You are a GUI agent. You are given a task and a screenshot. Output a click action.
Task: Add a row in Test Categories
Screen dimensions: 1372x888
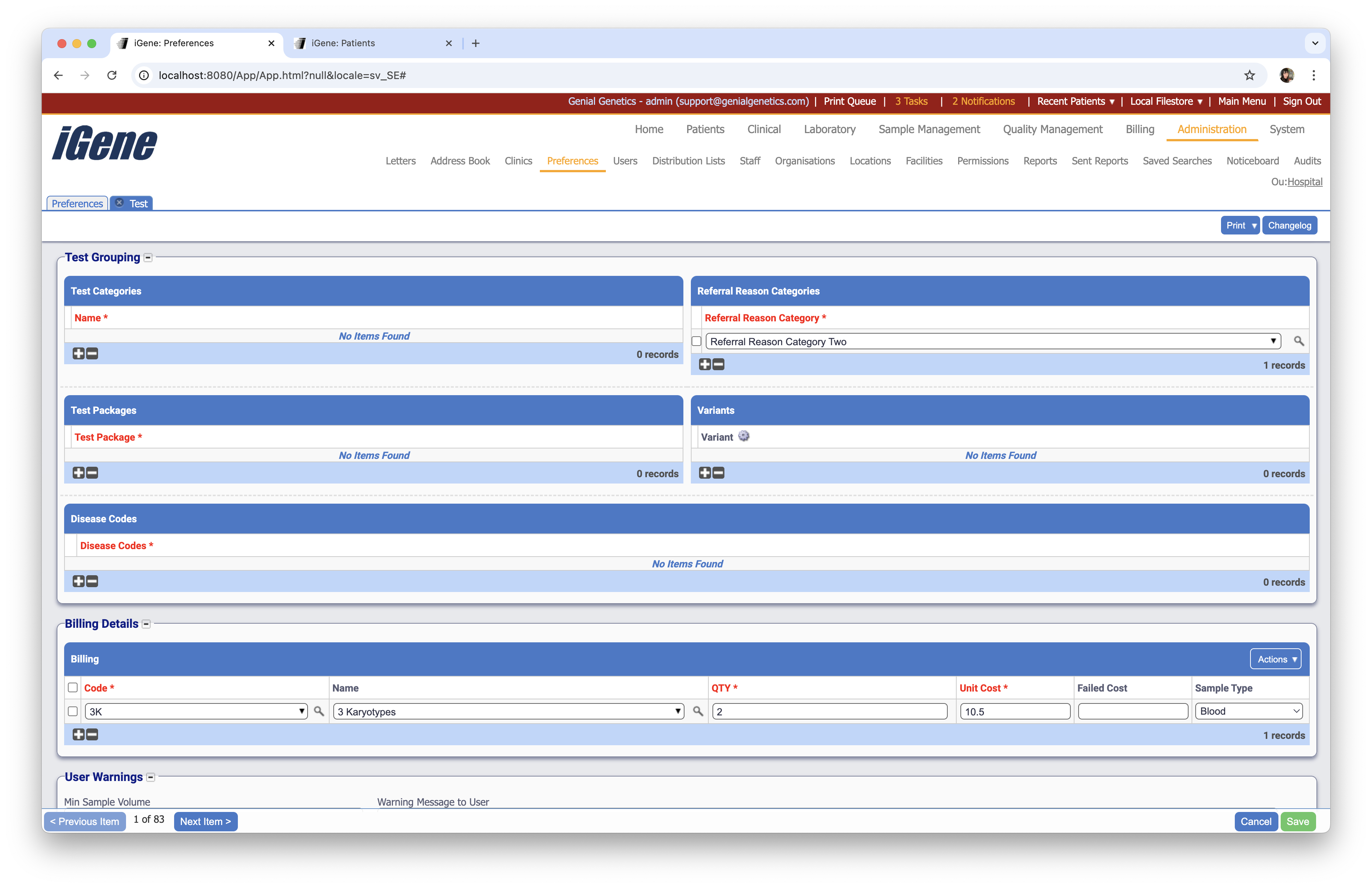pos(78,353)
